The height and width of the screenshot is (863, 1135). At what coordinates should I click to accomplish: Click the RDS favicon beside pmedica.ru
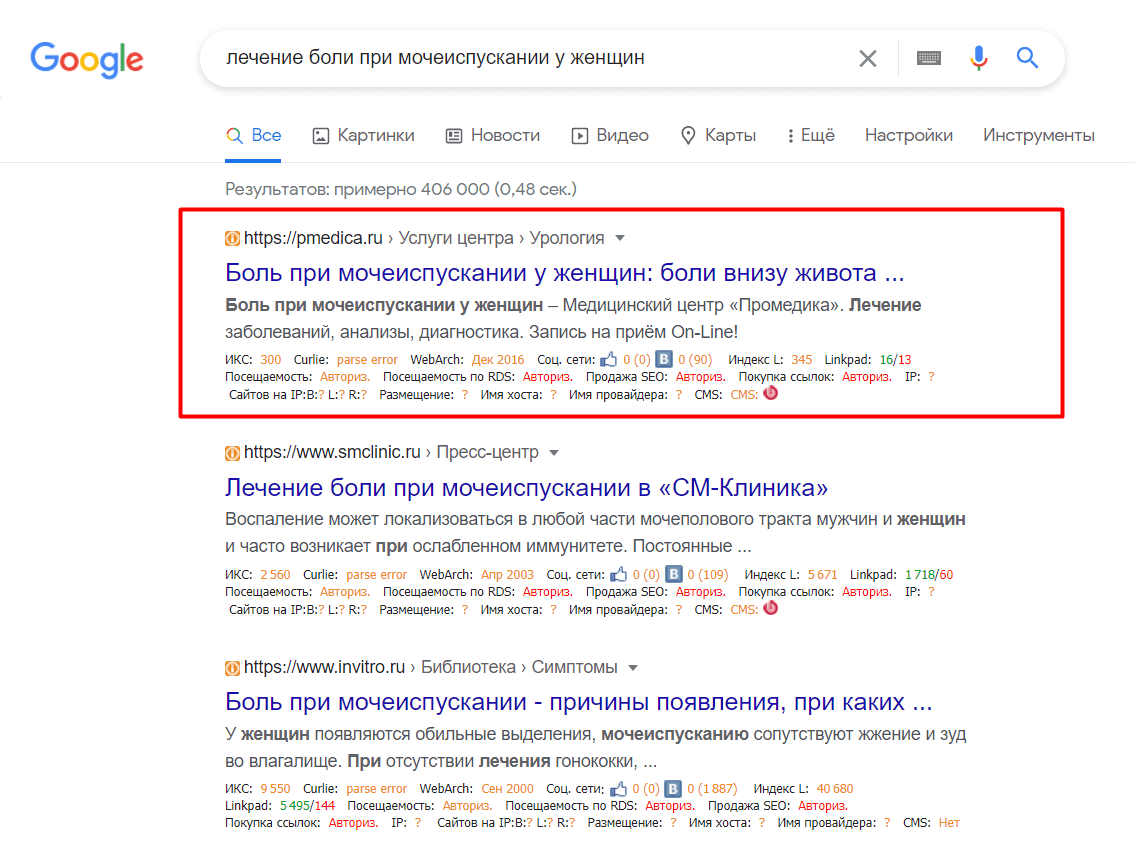pyautogui.click(x=232, y=238)
